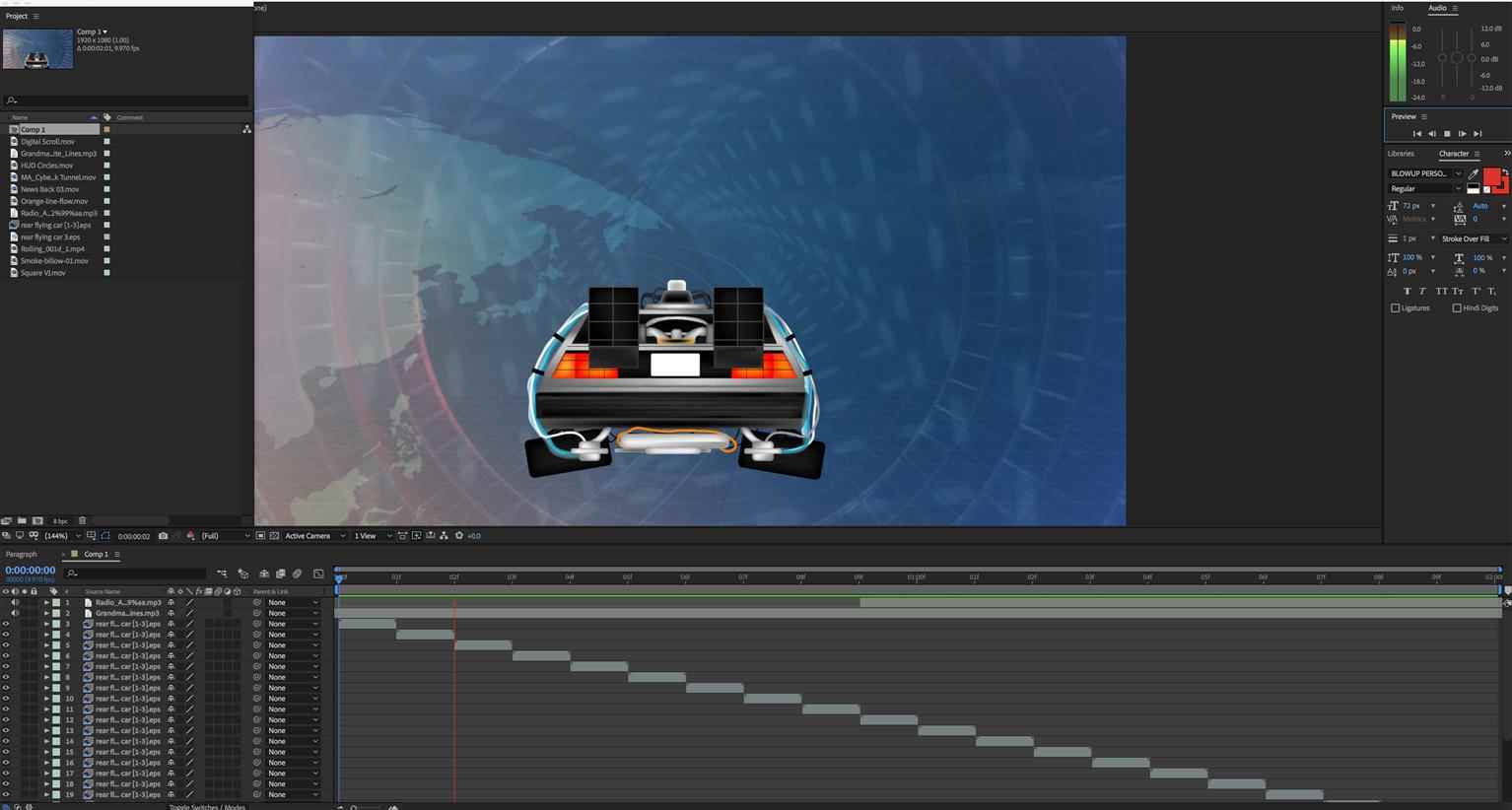Open the Active Camera dropdown
The width and height of the screenshot is (1512, 810).
click(x=314, y=536)
